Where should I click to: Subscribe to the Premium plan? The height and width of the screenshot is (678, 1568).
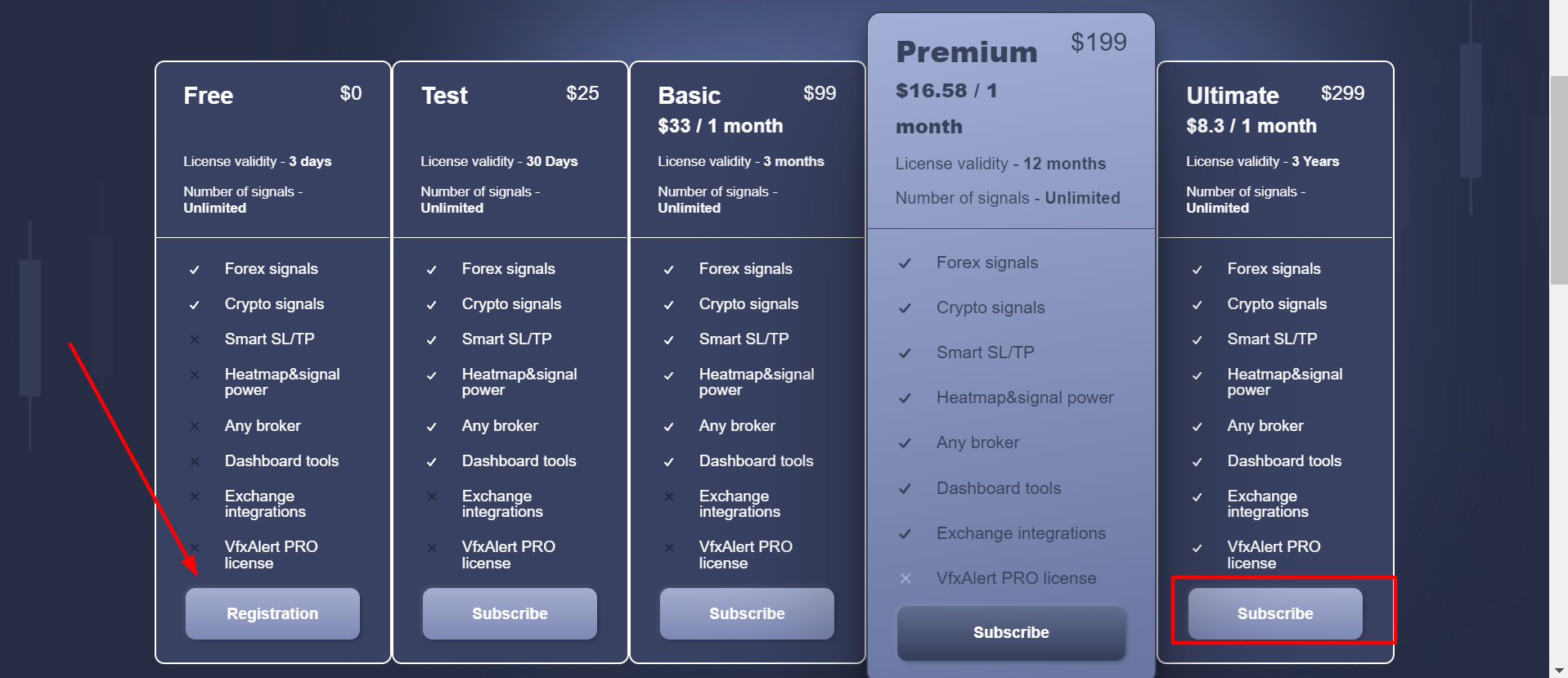click(1011, 632)
